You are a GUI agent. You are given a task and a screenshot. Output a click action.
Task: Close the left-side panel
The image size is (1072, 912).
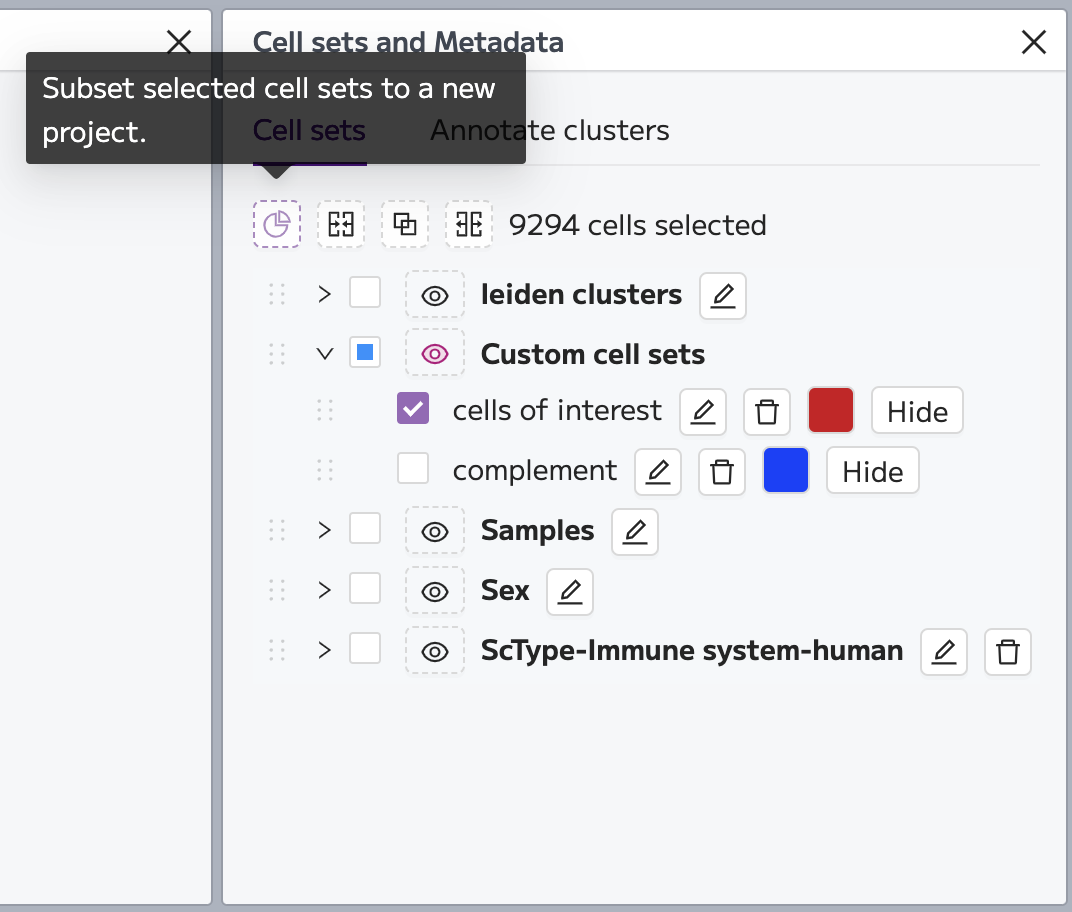click(x=179, y=40)
